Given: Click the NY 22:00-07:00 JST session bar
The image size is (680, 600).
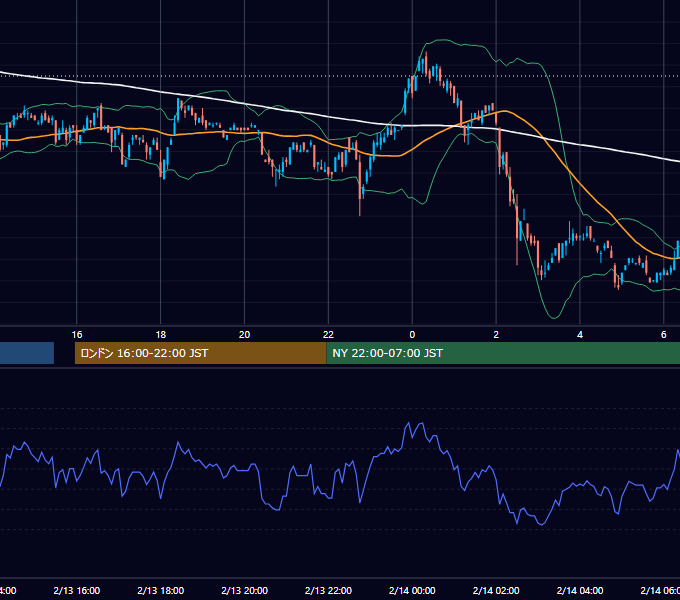Looking at the screenshot, I should [503, 353].
